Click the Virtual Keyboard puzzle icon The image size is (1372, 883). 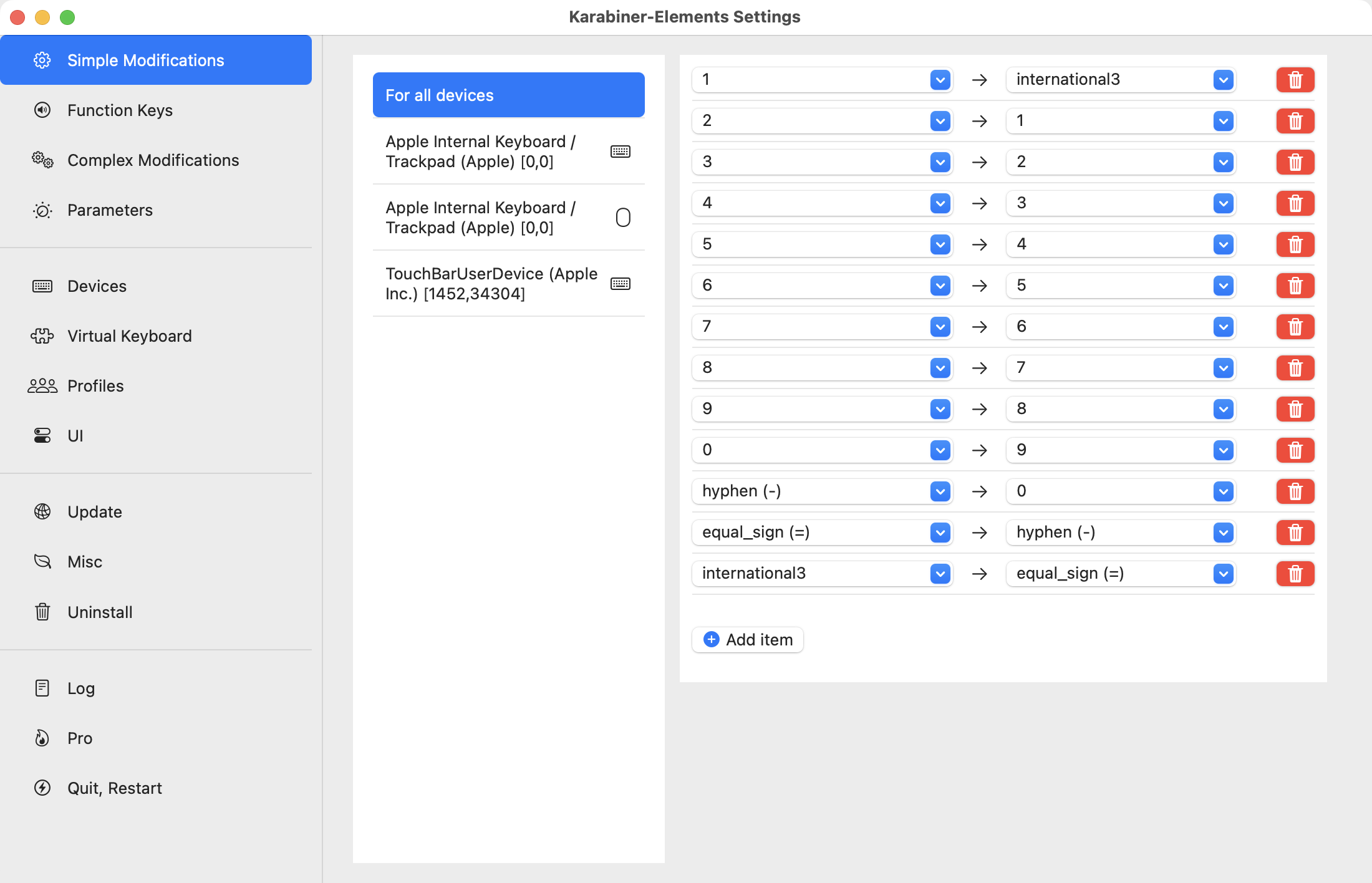pos(42,336)
